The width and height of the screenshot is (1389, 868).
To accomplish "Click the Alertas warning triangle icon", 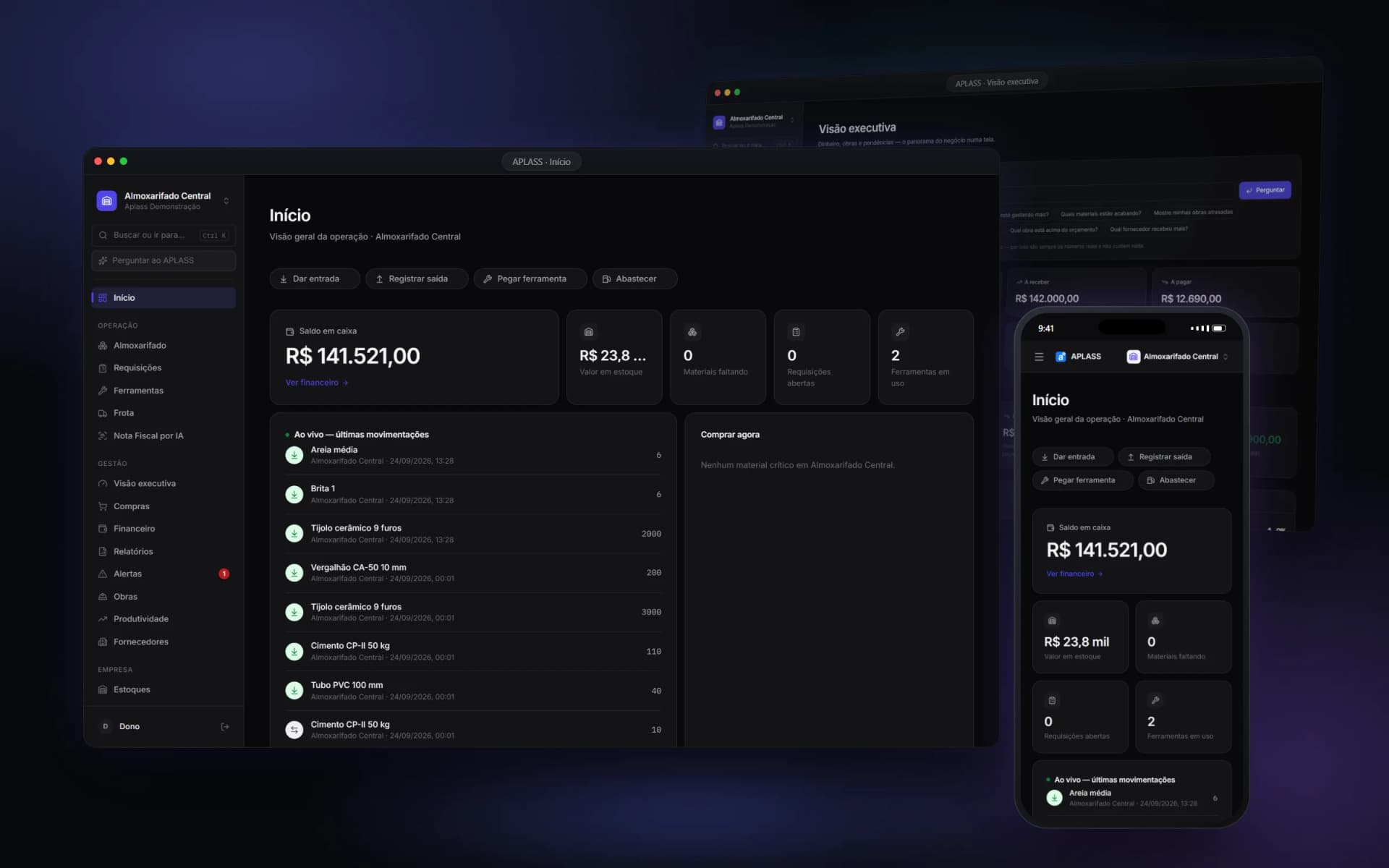I will (103, 574).
